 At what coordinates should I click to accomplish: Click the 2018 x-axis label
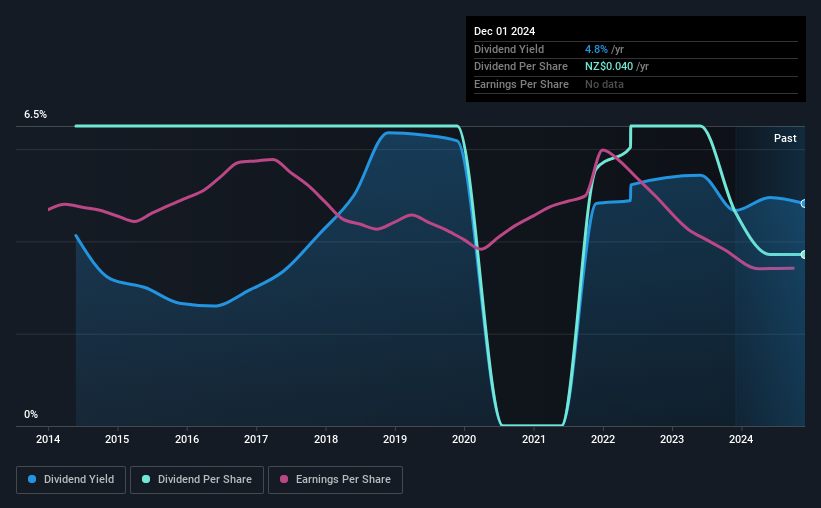pyautogui.click(x=326, y=439)
